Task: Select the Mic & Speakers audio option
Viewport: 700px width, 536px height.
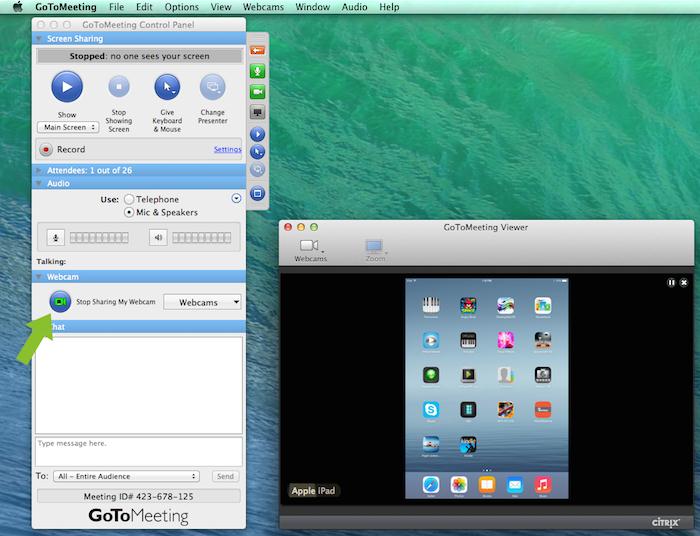Action: coord(130,212)
